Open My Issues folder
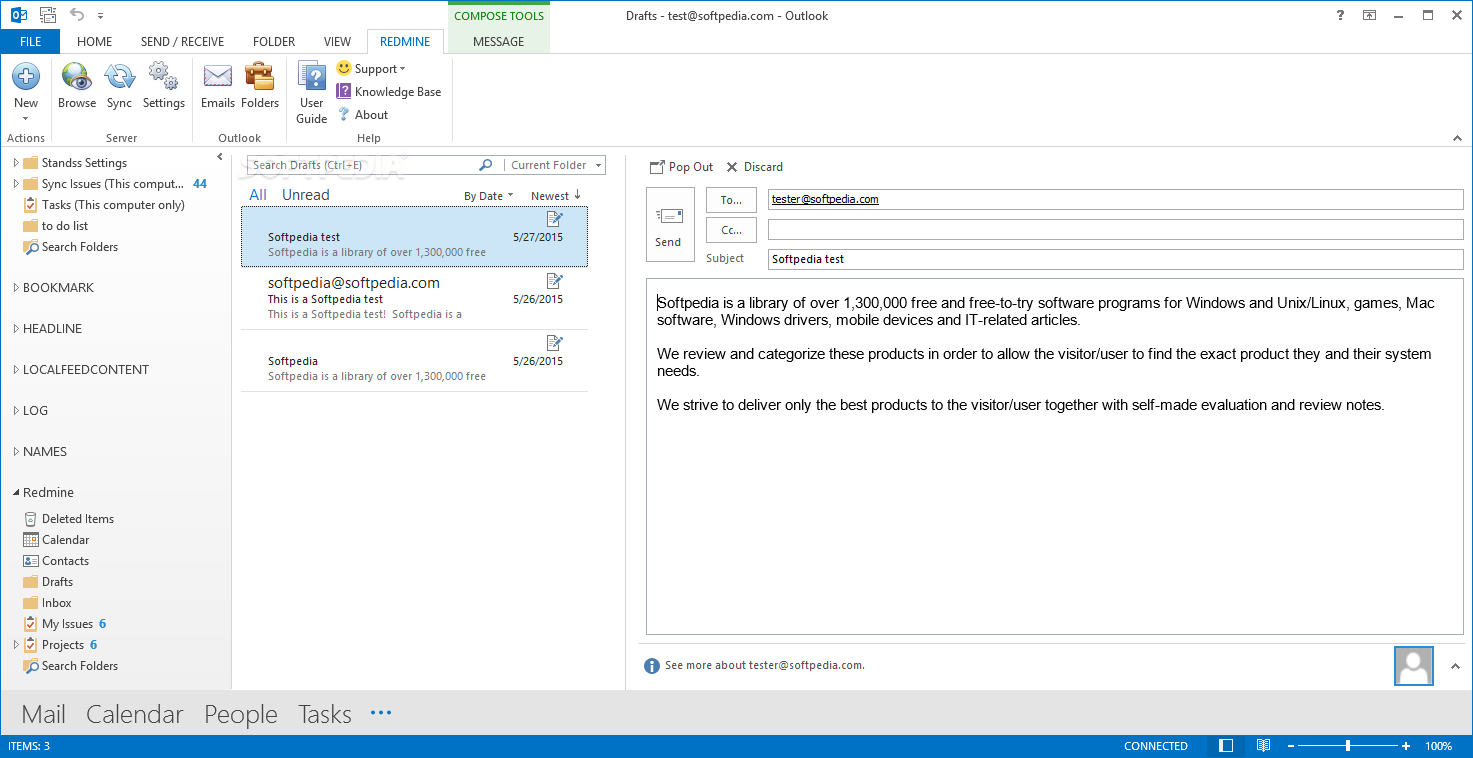Viewport: 1473px width, 758px height. point(64,624)
